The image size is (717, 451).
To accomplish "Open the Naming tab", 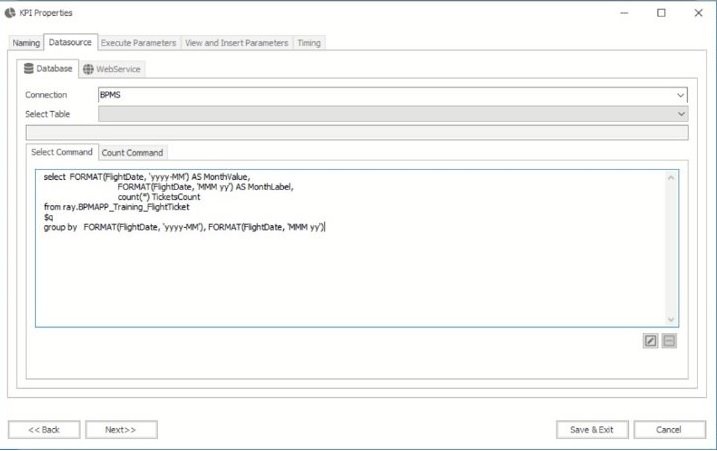I will tap(26, 43).
